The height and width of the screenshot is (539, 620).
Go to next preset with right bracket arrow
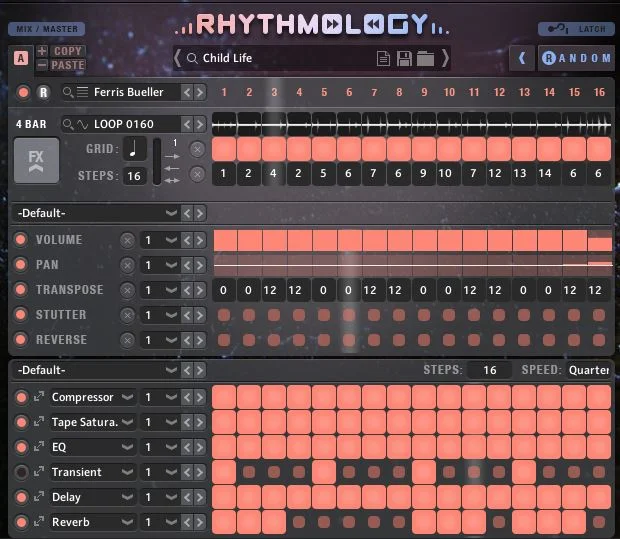(x=445, y=58)
